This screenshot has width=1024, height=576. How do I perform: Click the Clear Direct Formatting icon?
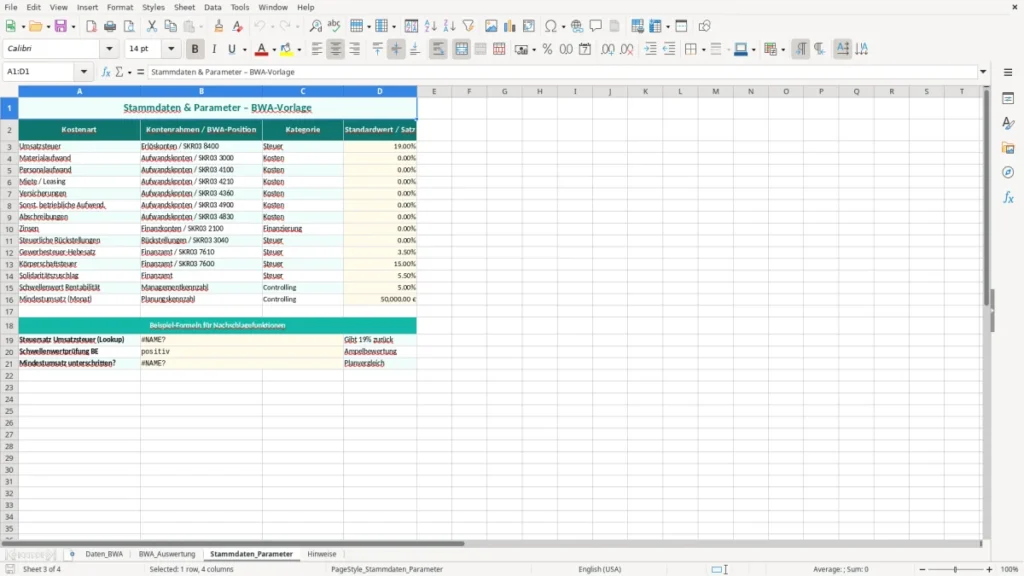click(x=238, y=26)
